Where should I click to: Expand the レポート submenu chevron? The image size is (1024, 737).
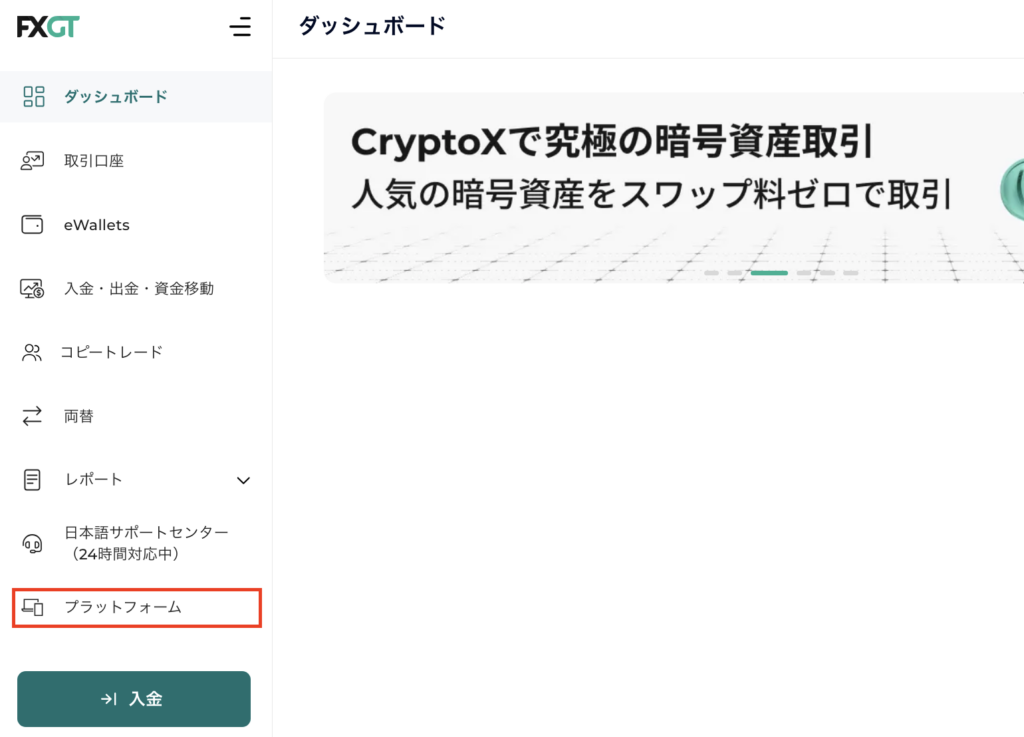pos(243,481)
